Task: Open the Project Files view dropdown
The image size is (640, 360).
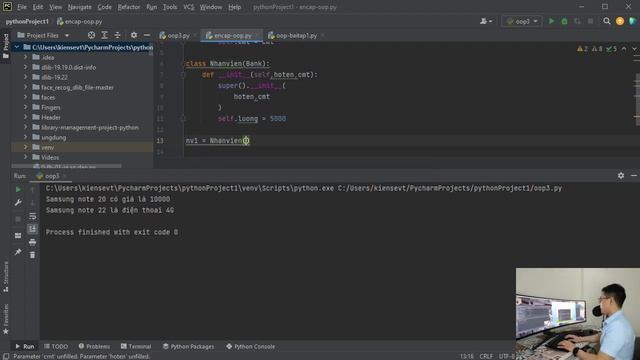Action: (x=43, y=36)
